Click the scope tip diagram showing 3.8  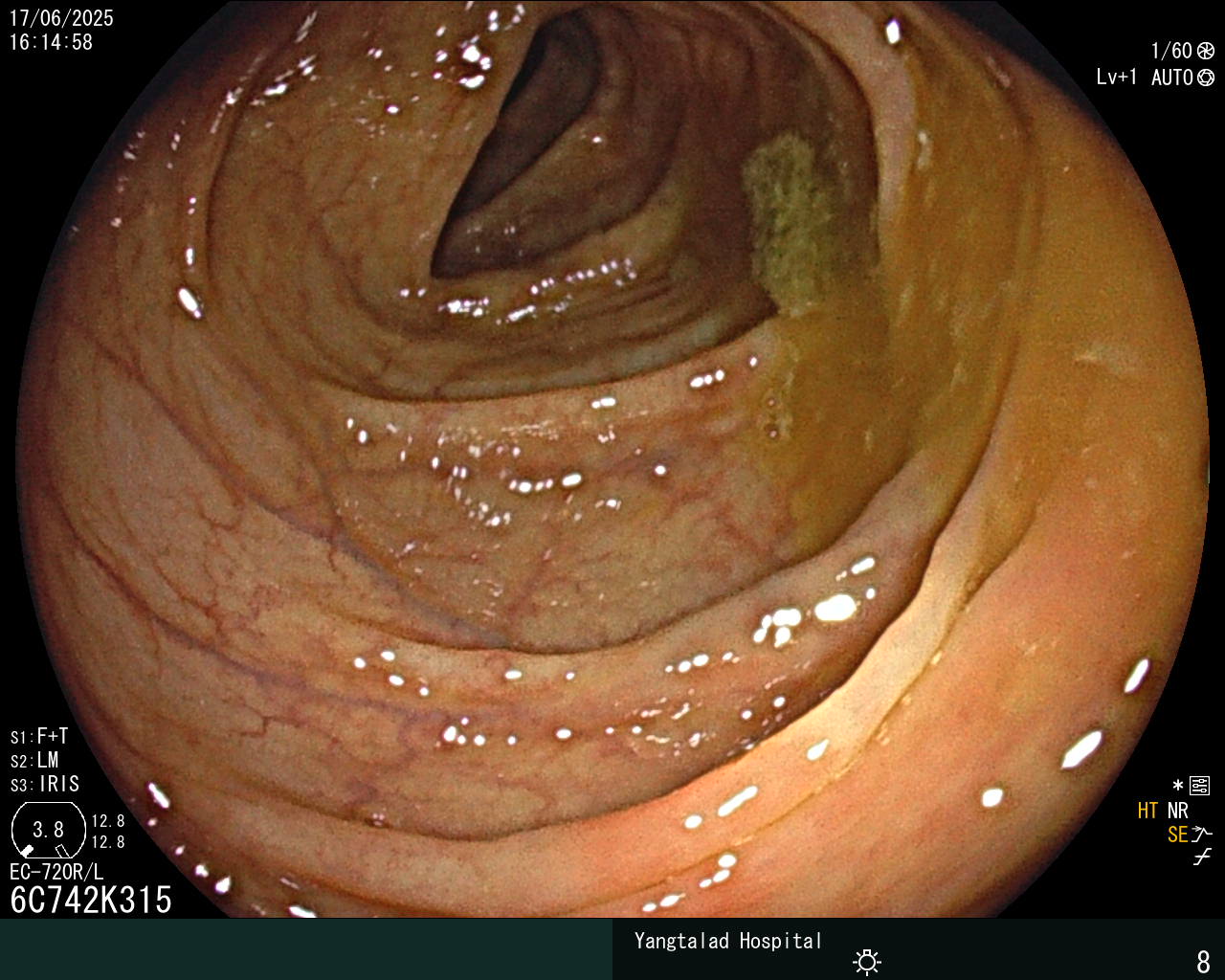click(48, 830)
